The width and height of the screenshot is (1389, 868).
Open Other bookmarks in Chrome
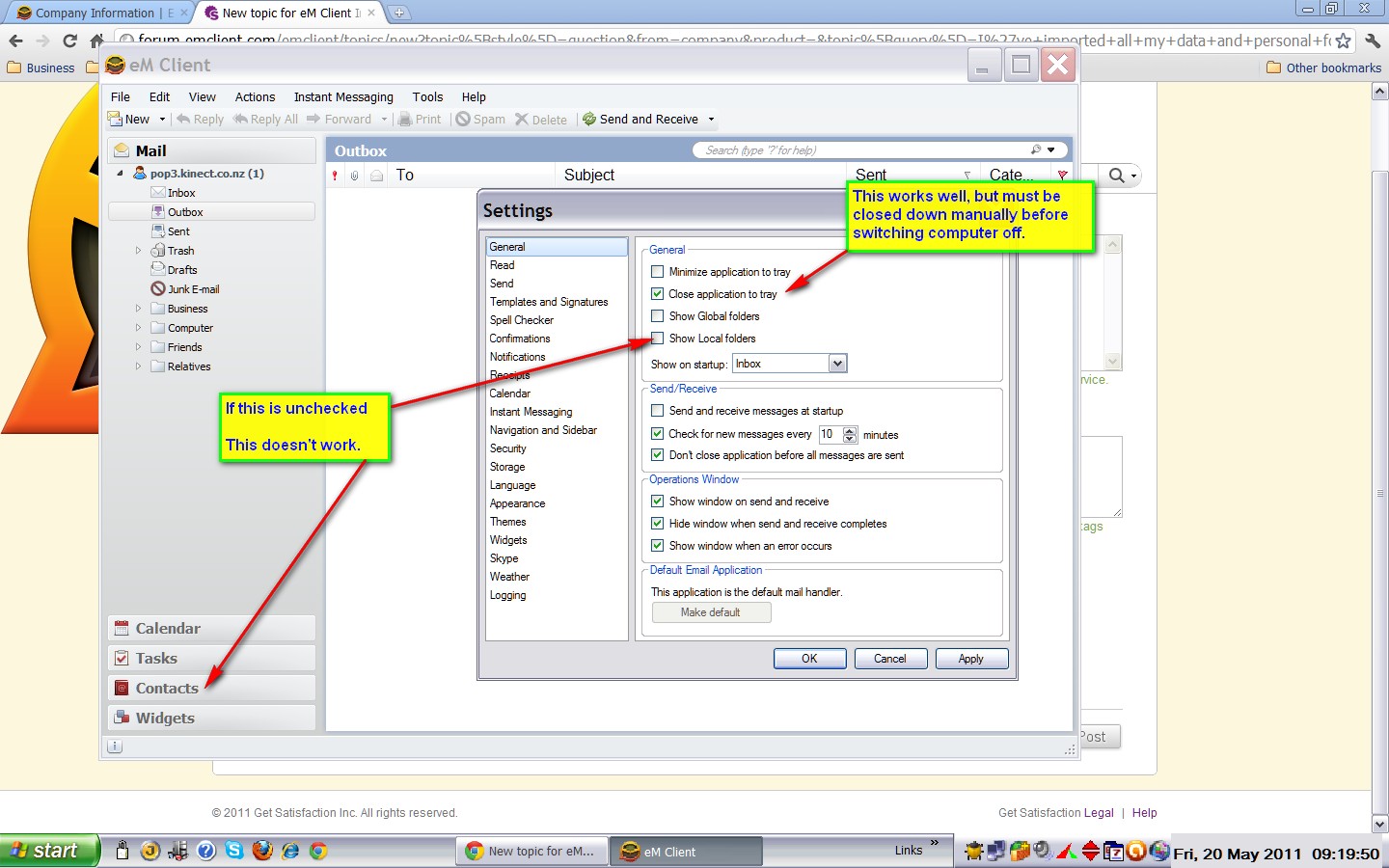(x=1323, y=68)
